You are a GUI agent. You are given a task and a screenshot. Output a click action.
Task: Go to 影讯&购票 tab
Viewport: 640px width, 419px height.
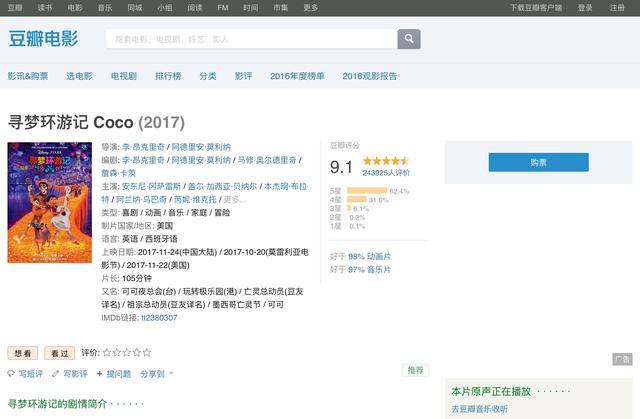coord(28,76)
